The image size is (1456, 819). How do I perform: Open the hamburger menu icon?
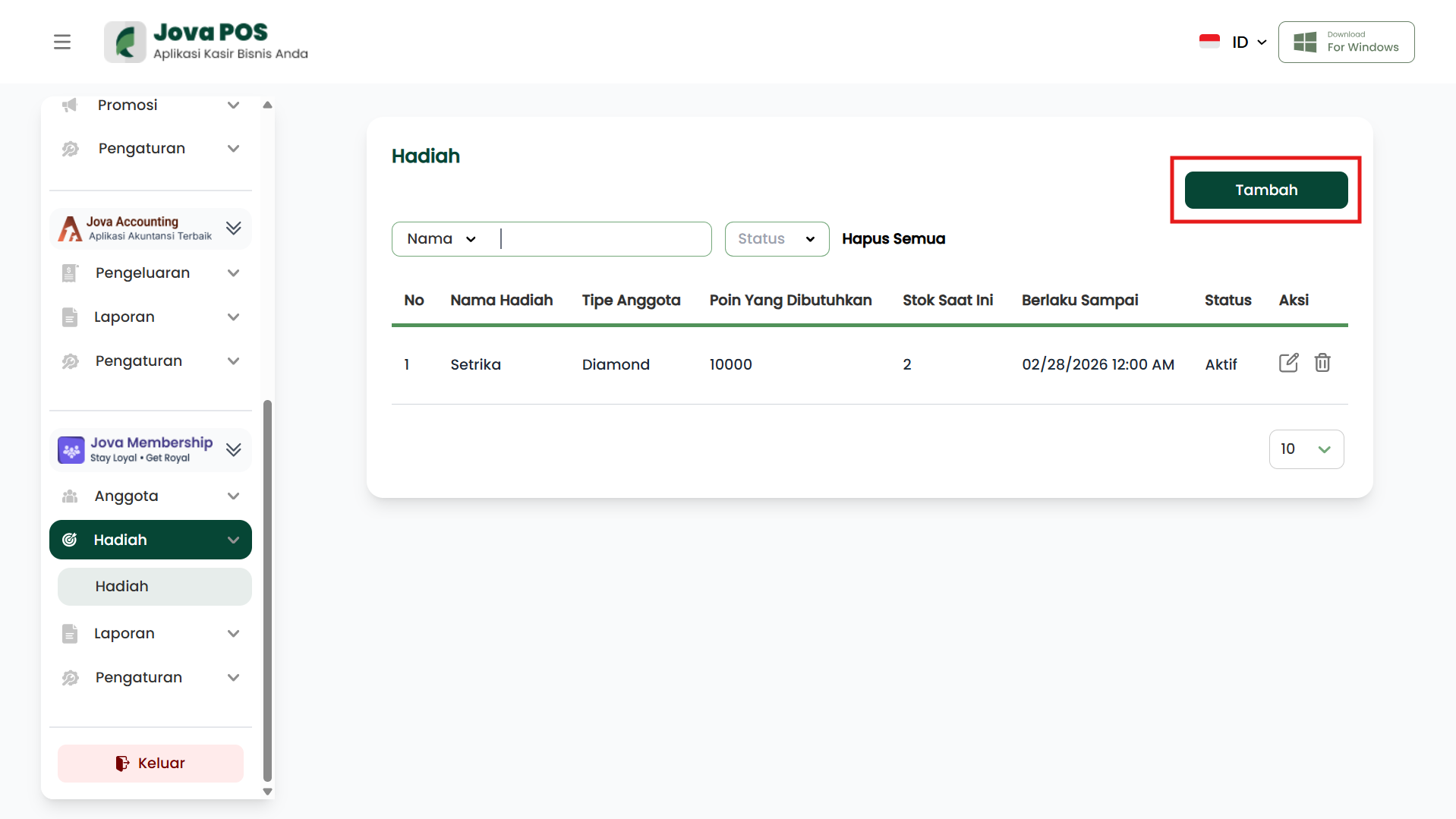(x=62, y=42)
